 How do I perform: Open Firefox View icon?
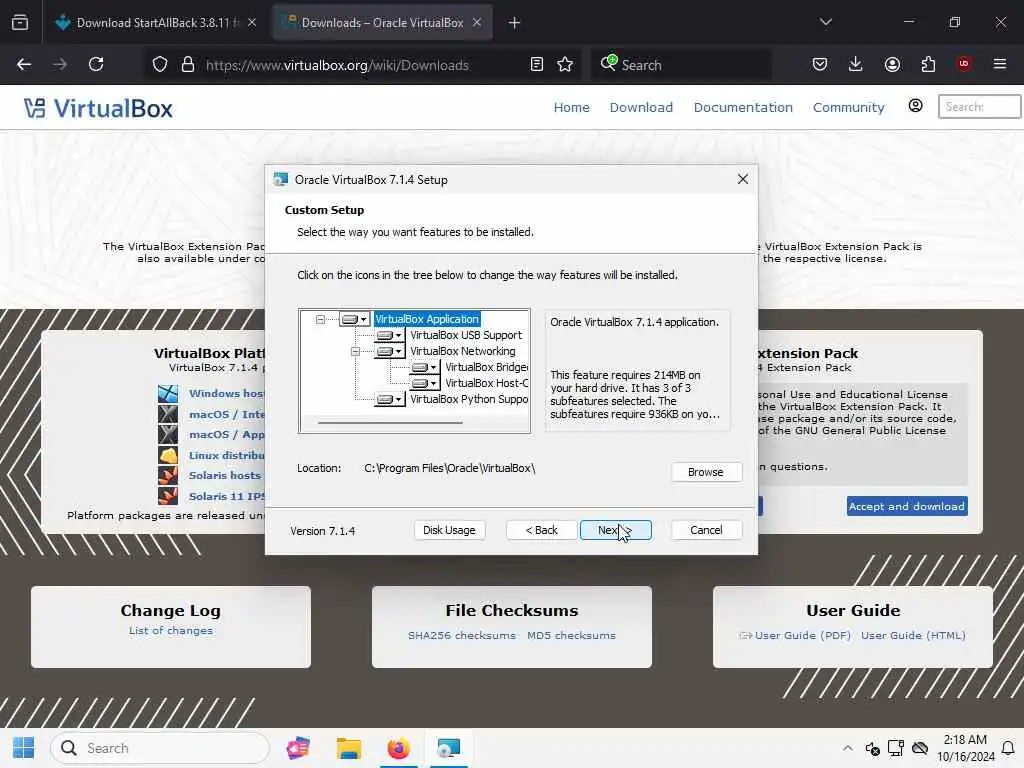(x=20, y=23)
